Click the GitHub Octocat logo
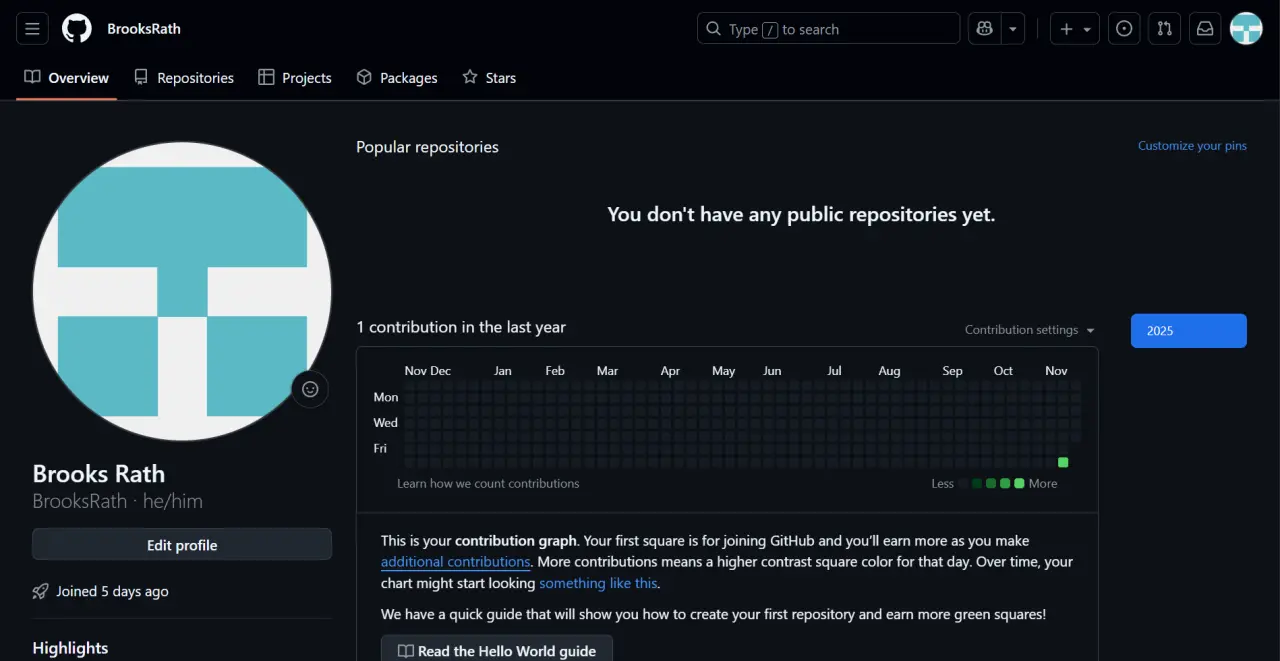 tap(77, 29)
